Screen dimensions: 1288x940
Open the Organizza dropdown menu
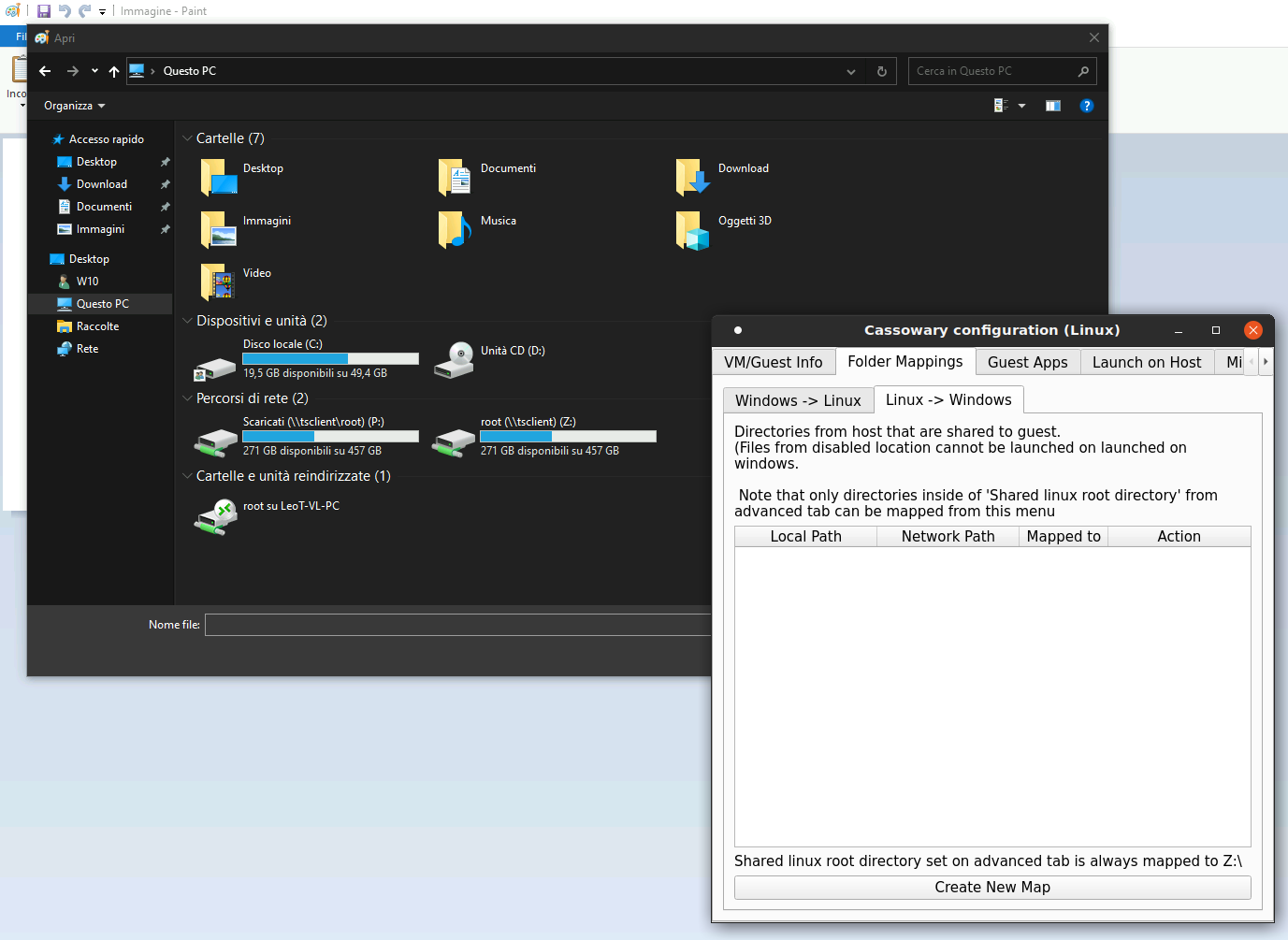(x=75, y=106)
